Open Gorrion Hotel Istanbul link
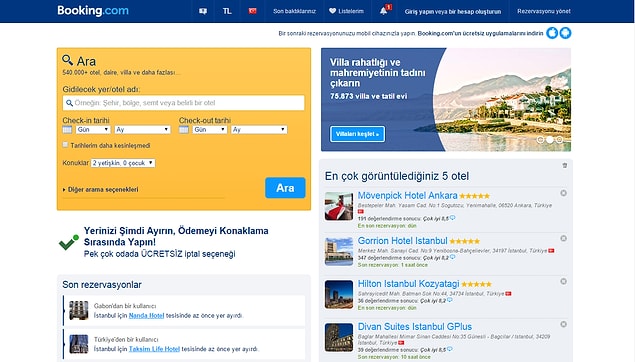Screen dimensions: 635x362 click(403, 241)
